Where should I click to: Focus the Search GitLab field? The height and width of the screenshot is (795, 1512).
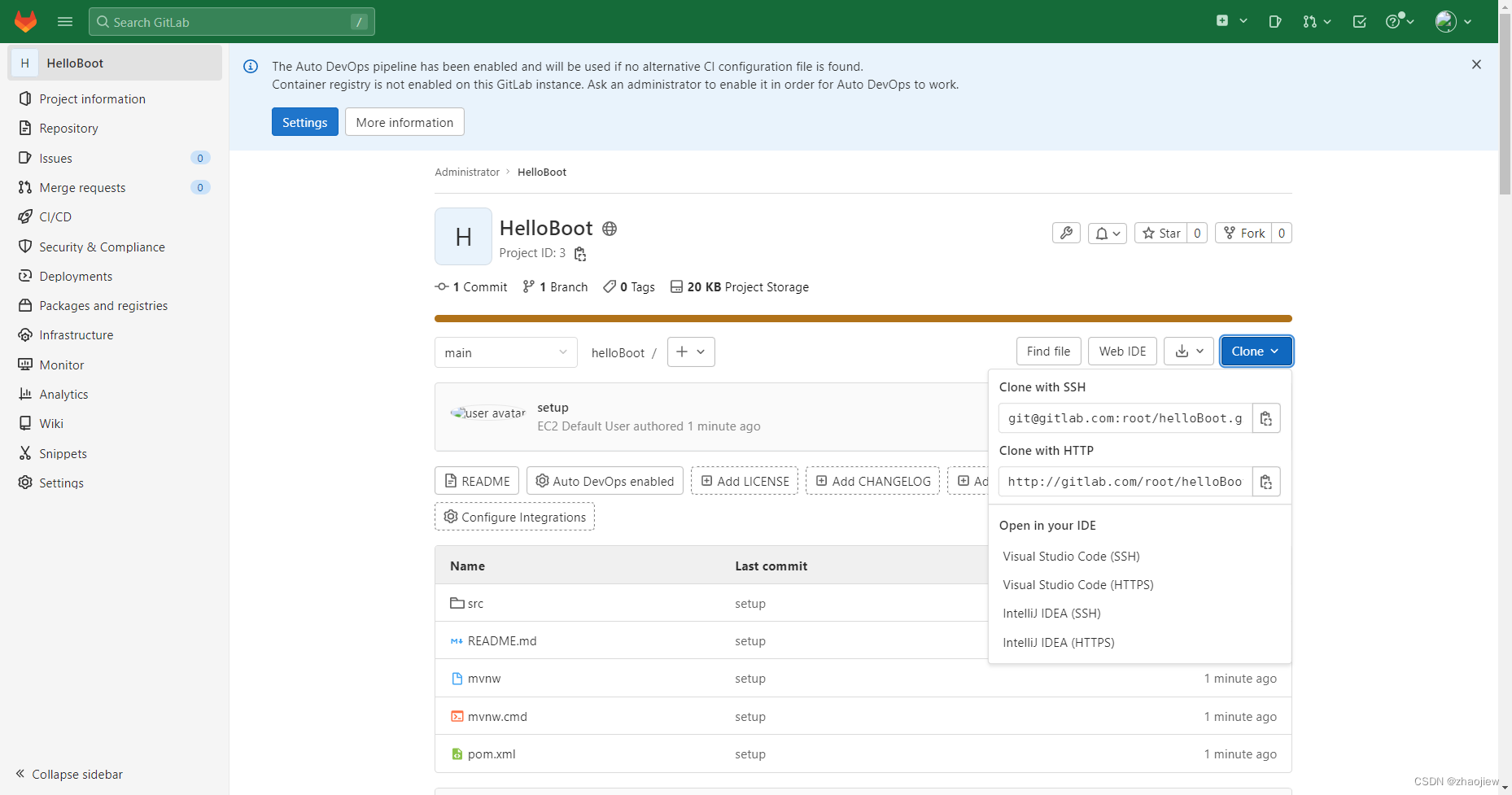(x=232, y=22)
